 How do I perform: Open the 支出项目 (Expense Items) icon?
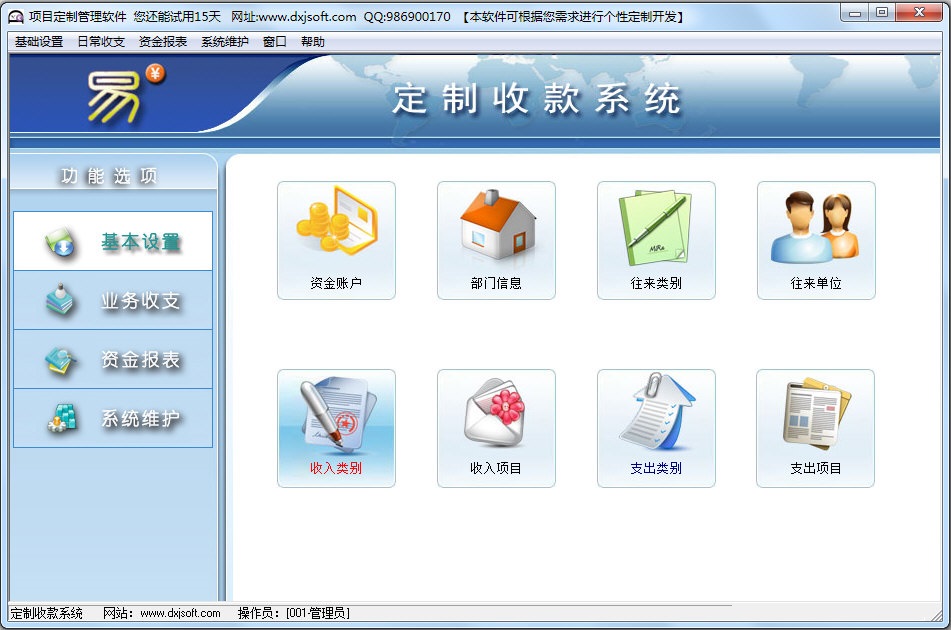point(816,427)
